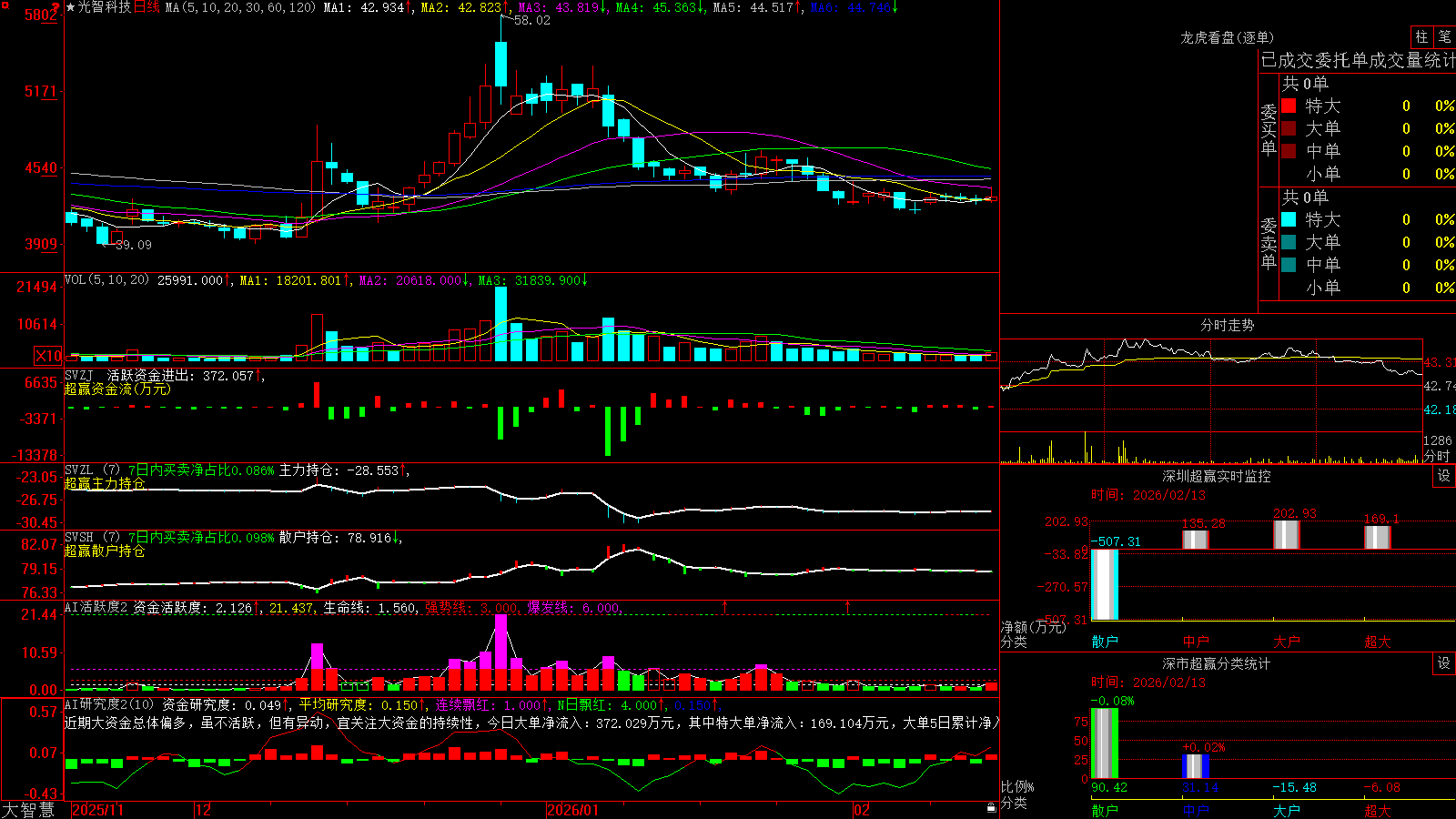Click the VOL(5,10,20) indicator label

pyautogui.click(x=106, y=280)
